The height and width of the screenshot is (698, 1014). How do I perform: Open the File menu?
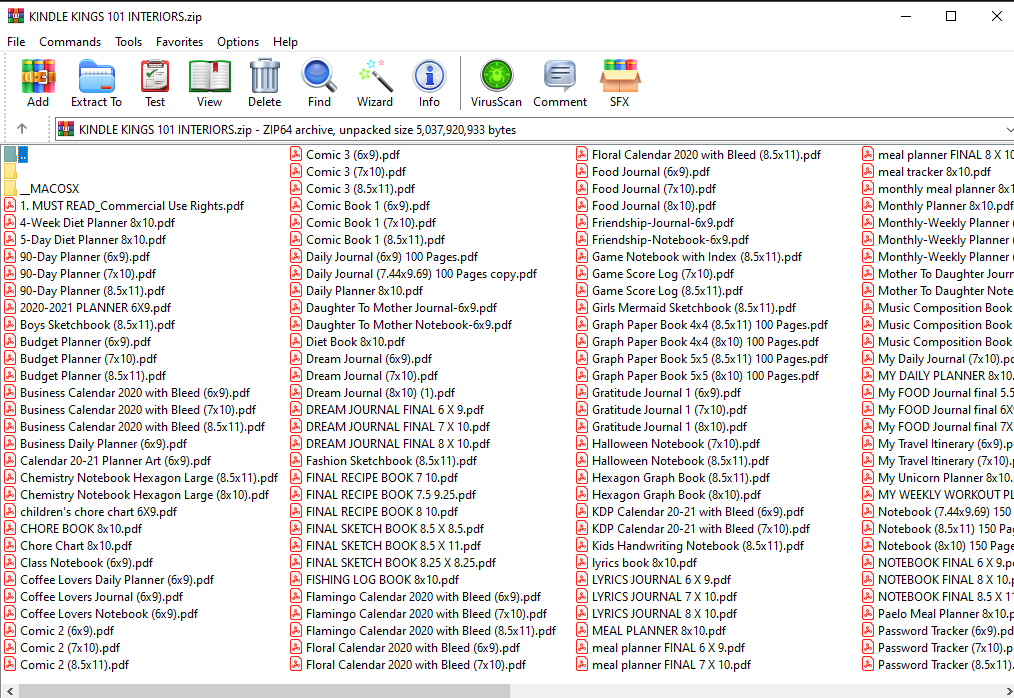click(x=16, y=41)
